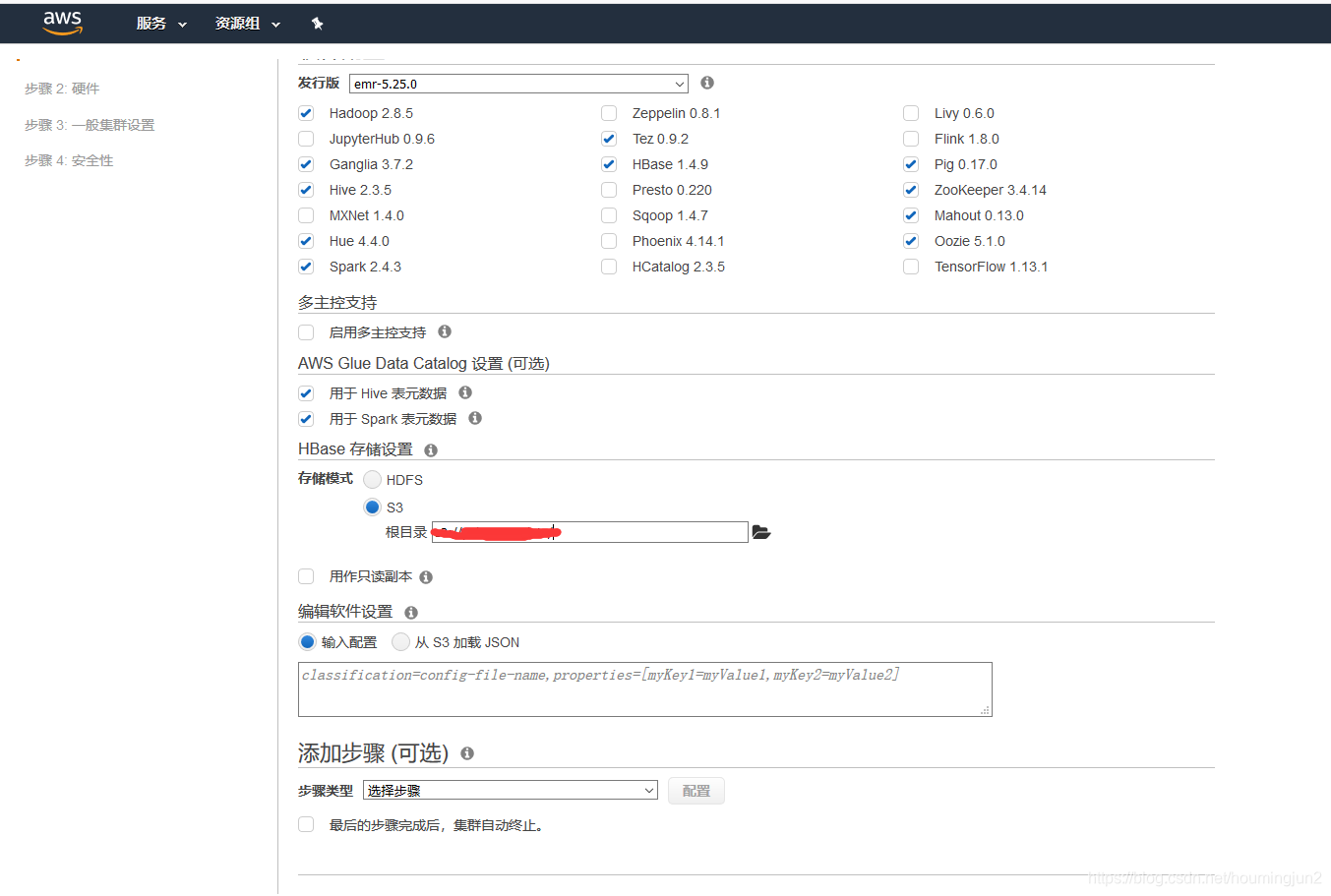Enable Presto 0.220 checkbox
Screen dimensions: 1331x896
pos(609,190)
